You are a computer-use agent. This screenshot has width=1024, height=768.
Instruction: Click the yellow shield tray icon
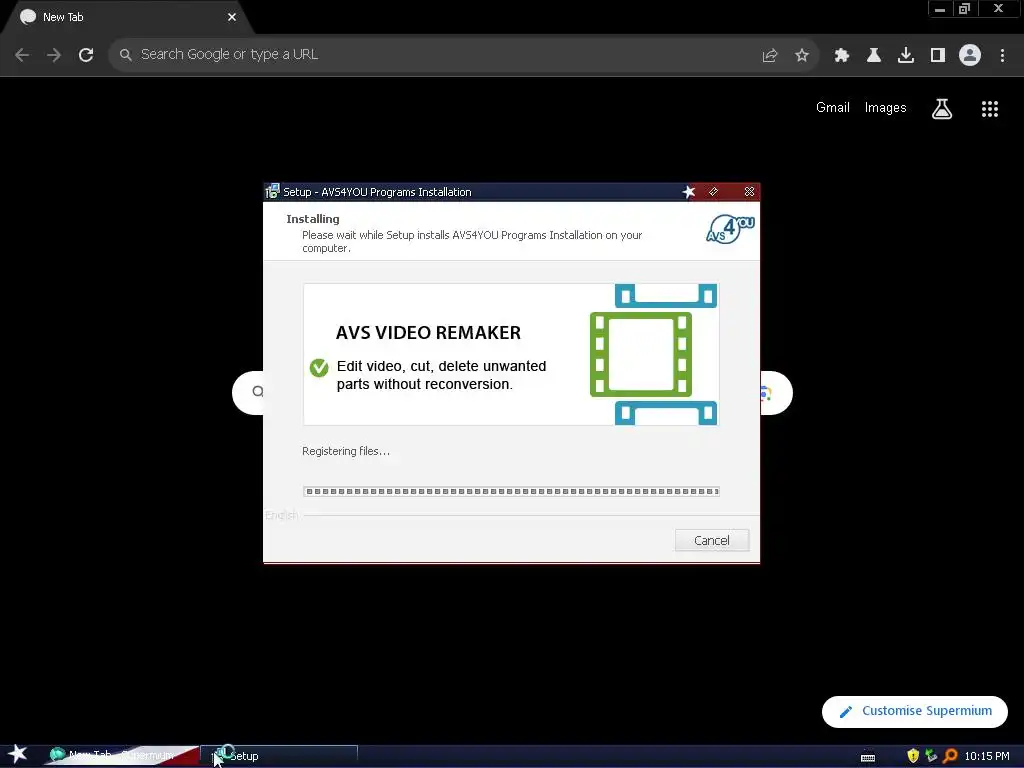click(x=913, y=756)
